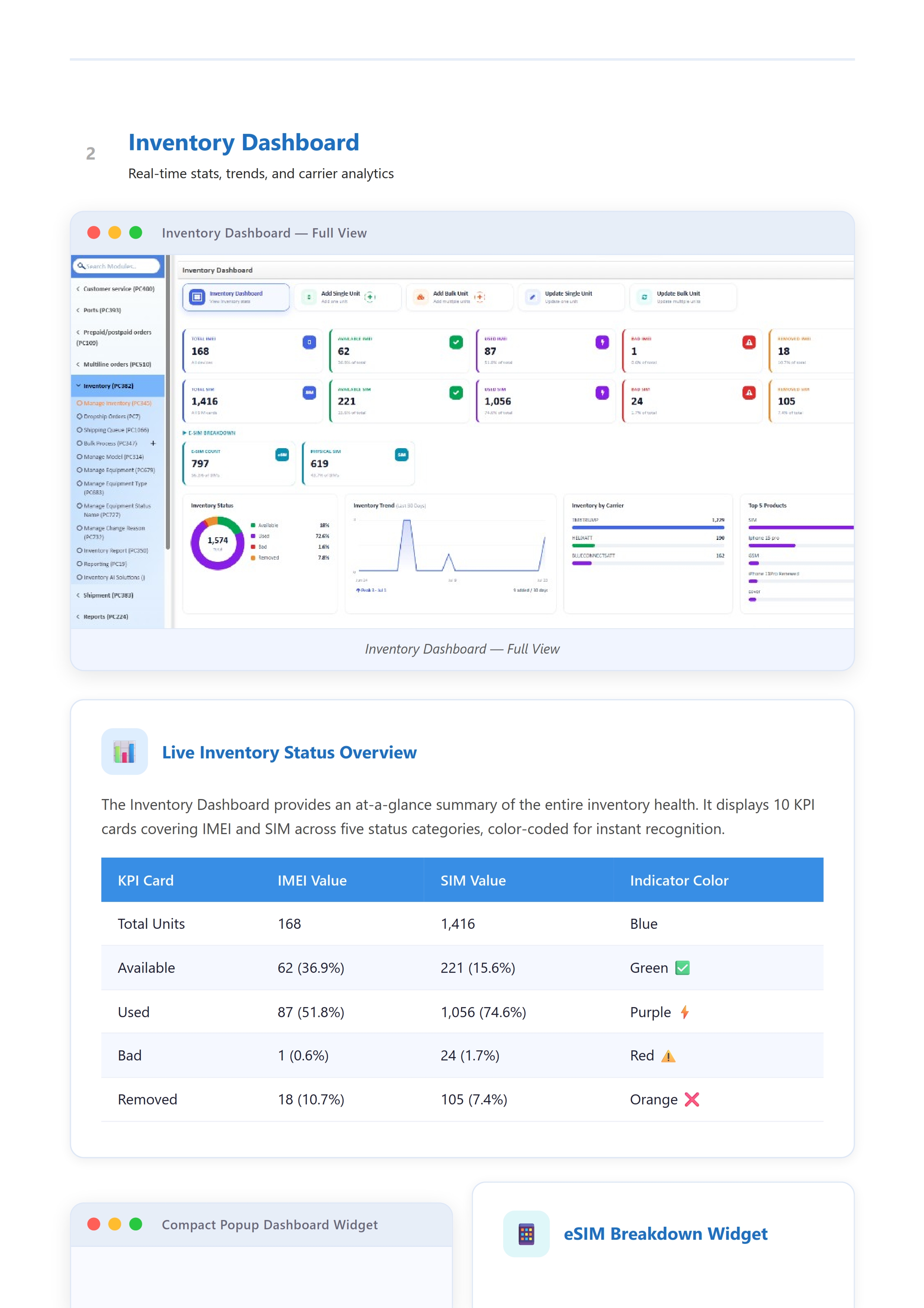
Task: Click the refresh icon on Update Bulk Unit
Action: [644, 297]
